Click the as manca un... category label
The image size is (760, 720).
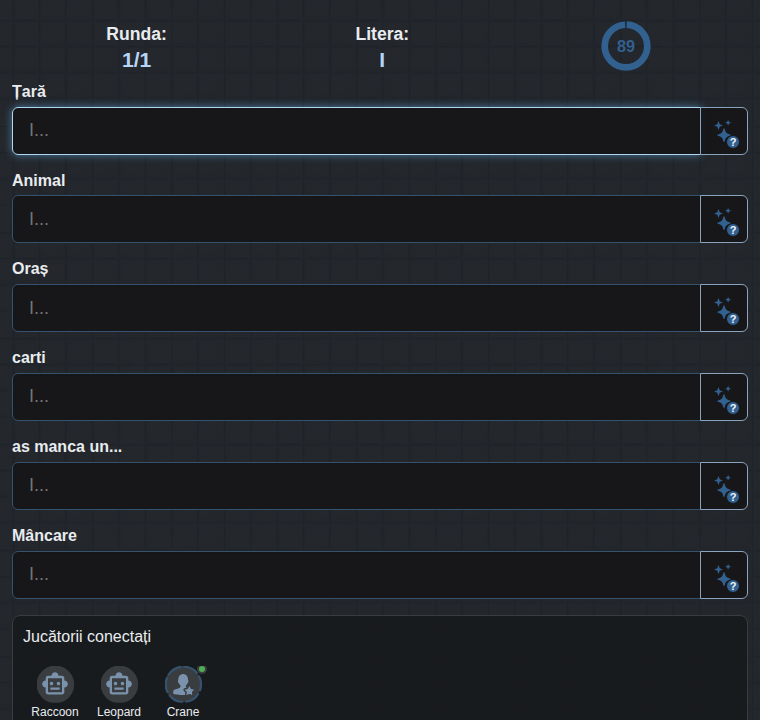pos(67,447)
